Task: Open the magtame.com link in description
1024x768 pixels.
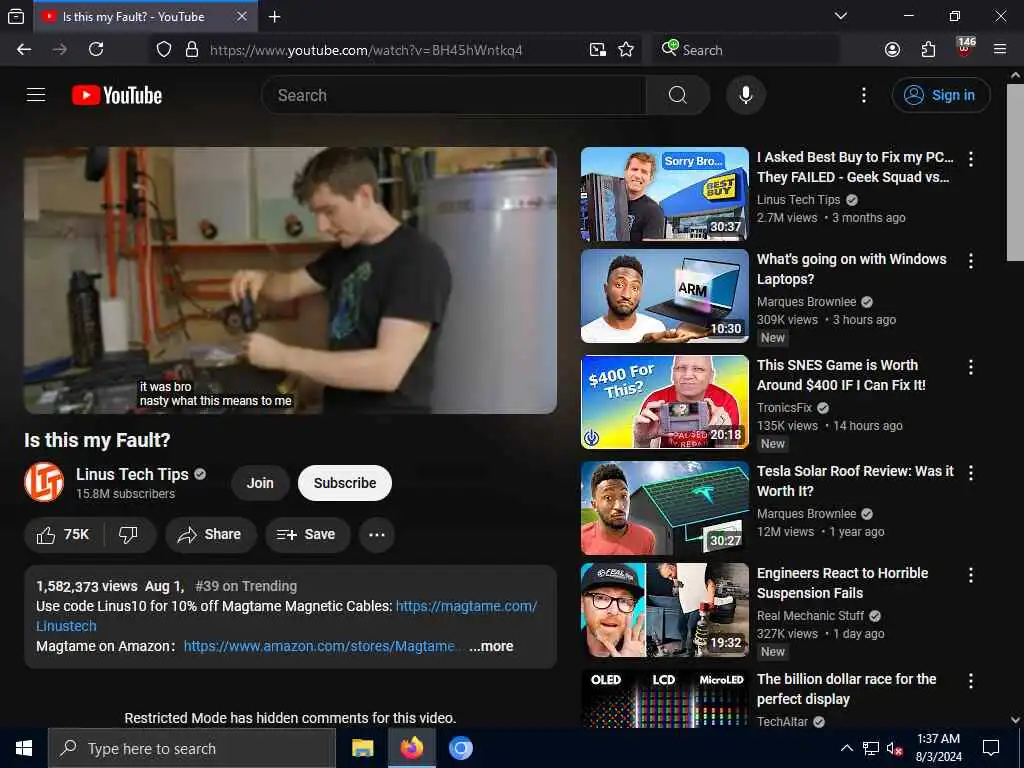Action: pyautogui.click(x=466, y=606)
